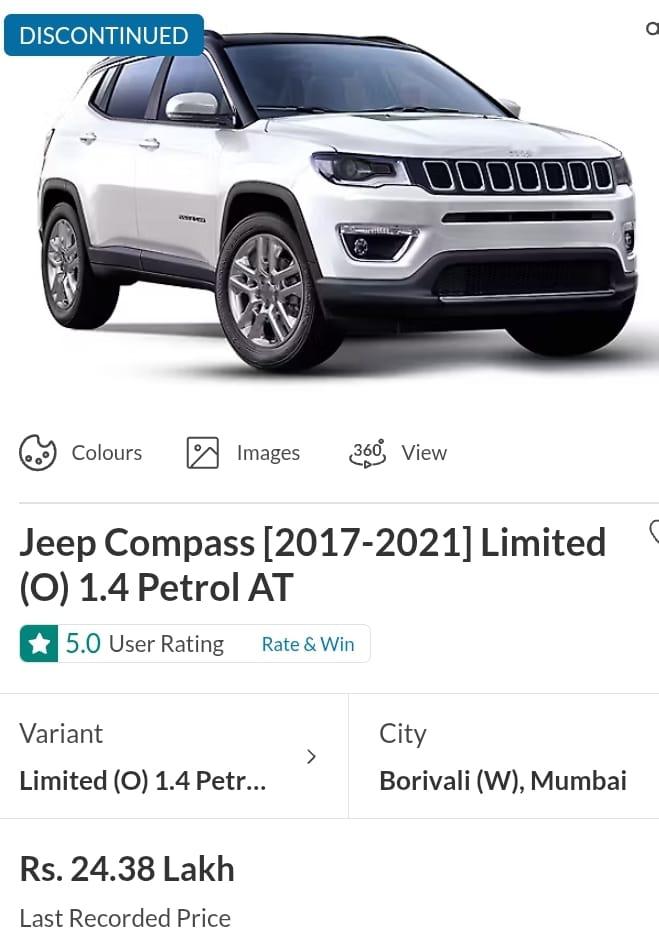This screenshot has height=940, width=659.
Task: Click the 5.0 User Rating text
Action: pos(145,644)
